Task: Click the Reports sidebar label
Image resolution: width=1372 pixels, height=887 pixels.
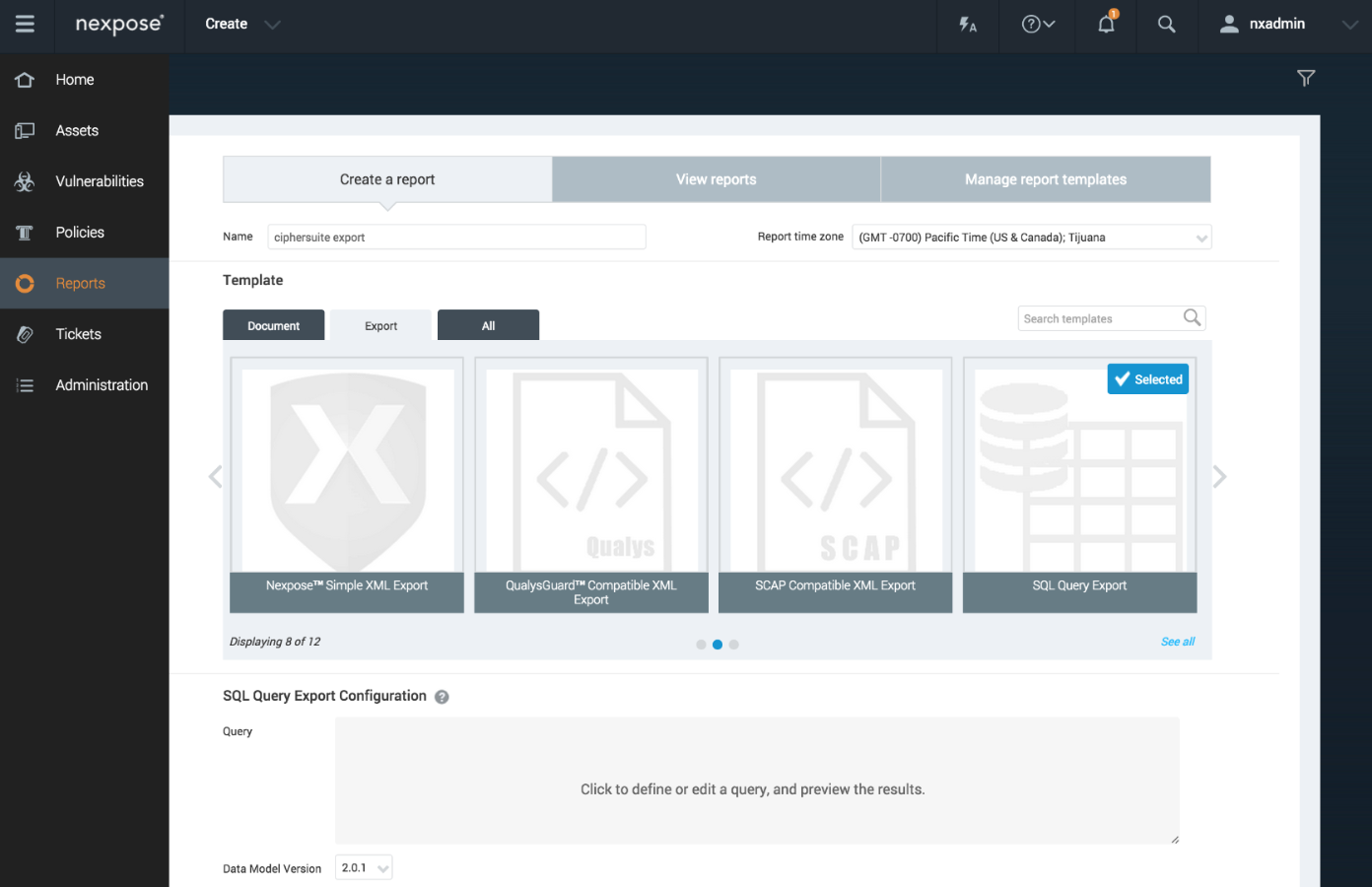Action: click(x=80, y=284)
